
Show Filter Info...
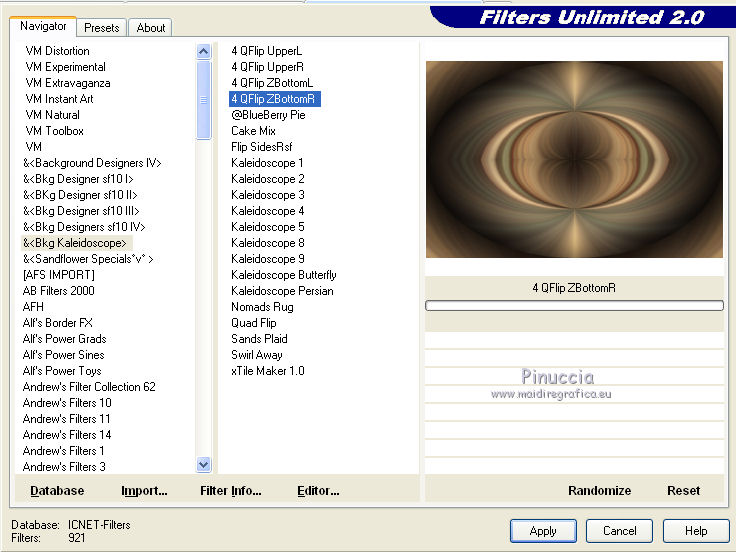pos(230,491)
